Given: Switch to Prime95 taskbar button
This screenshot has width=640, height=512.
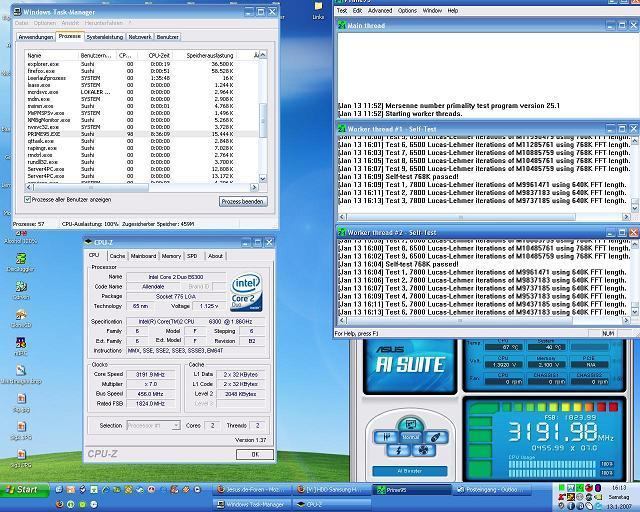Looking at the screenshot, I should coord(412,490).
